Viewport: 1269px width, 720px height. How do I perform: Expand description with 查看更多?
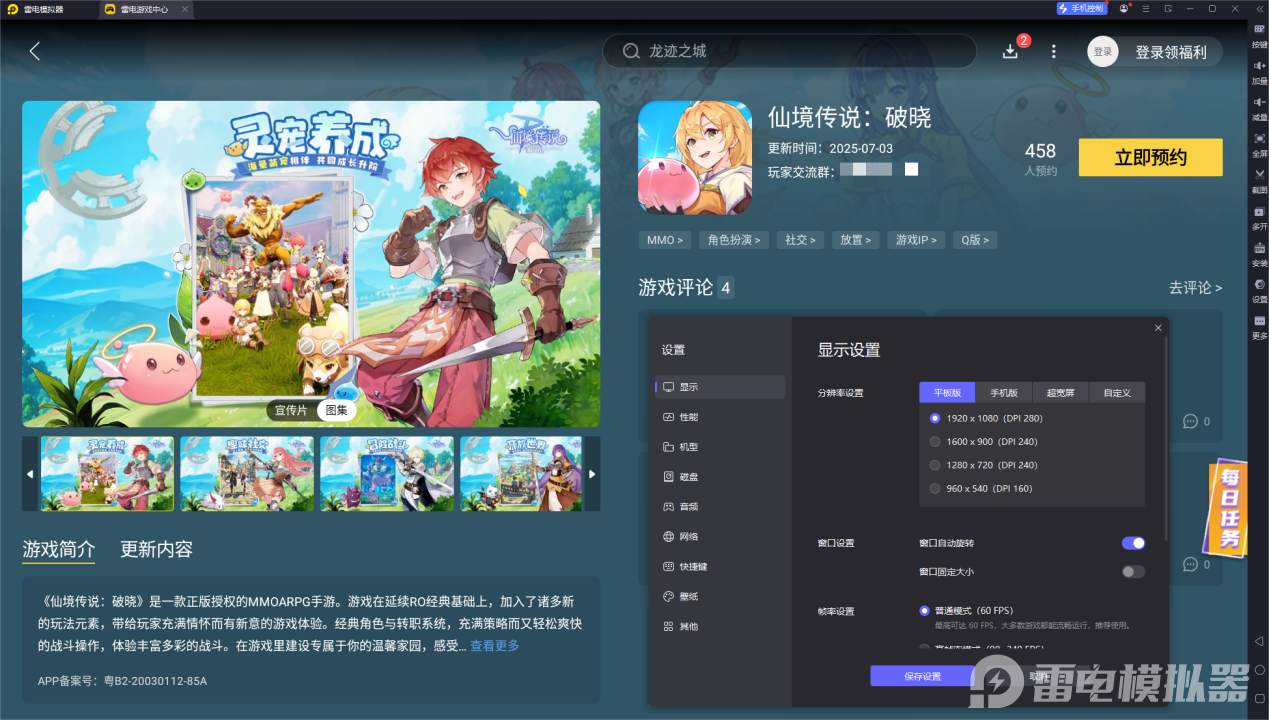point(495,646)
